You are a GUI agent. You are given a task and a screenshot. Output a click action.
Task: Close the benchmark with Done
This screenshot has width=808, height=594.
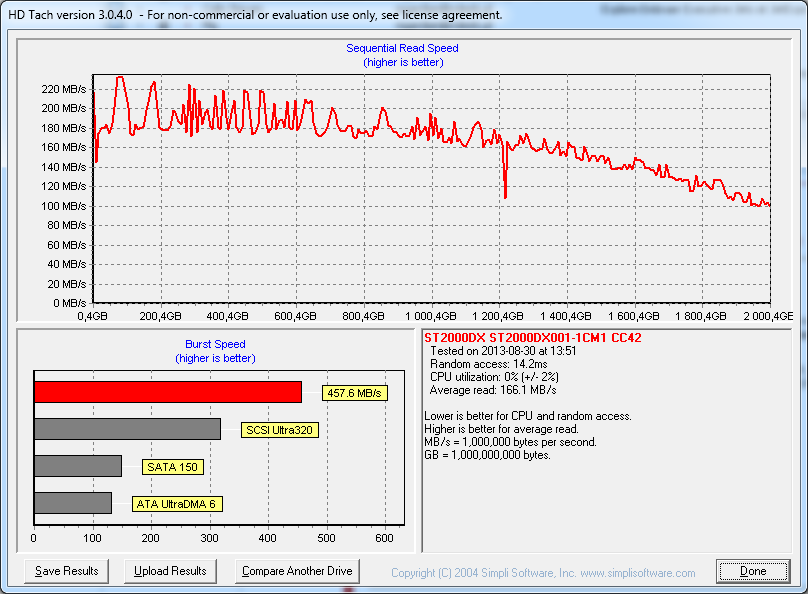(753, 571)
